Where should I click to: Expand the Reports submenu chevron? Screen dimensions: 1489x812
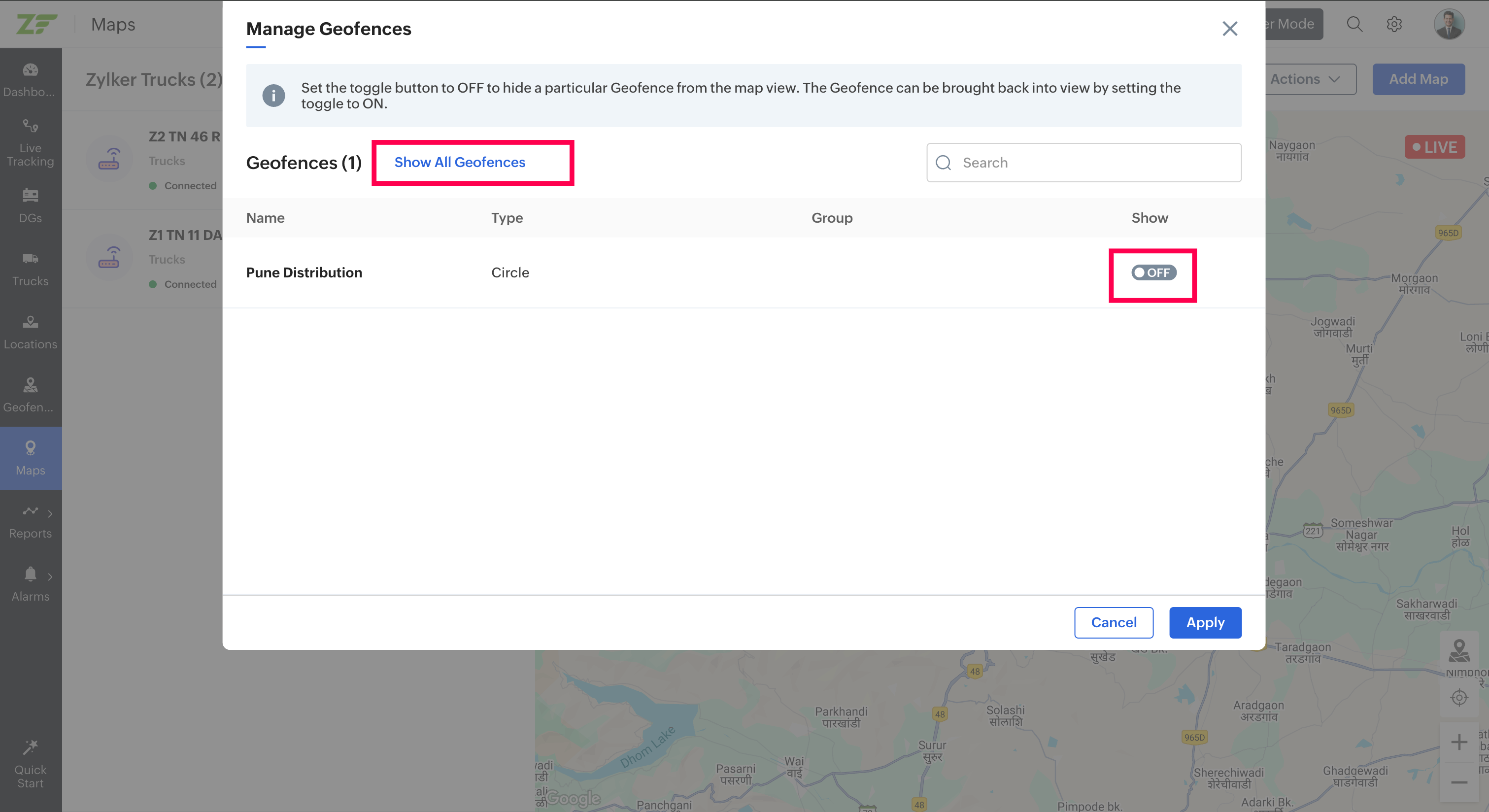coord(50,513)
